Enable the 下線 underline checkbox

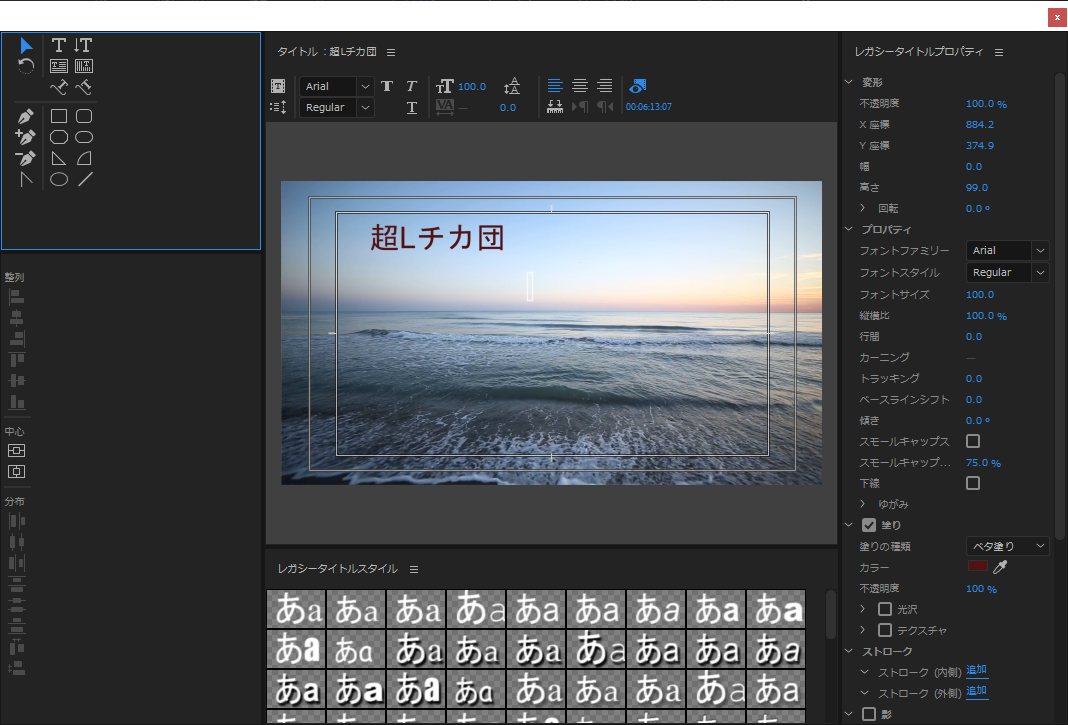tap(973, 483)
